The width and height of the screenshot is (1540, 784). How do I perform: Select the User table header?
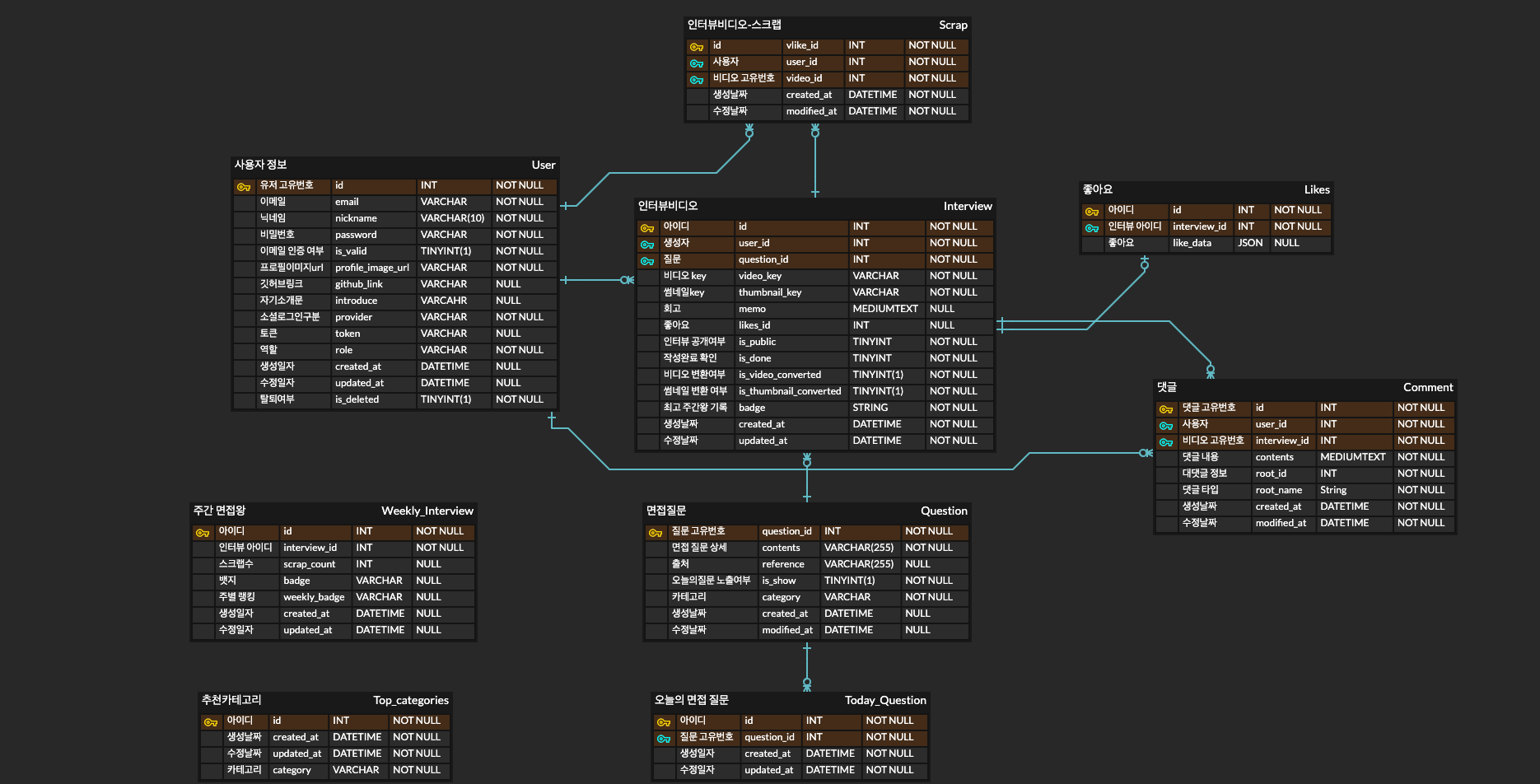pyautogui.click(x=395, y=165)
